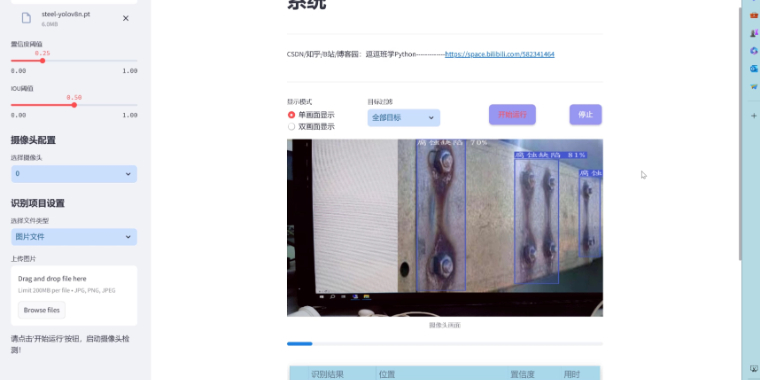Open Microsoft 365 Copilot sidebar icon
The image size is (760, 380).
tap(754, 50)
